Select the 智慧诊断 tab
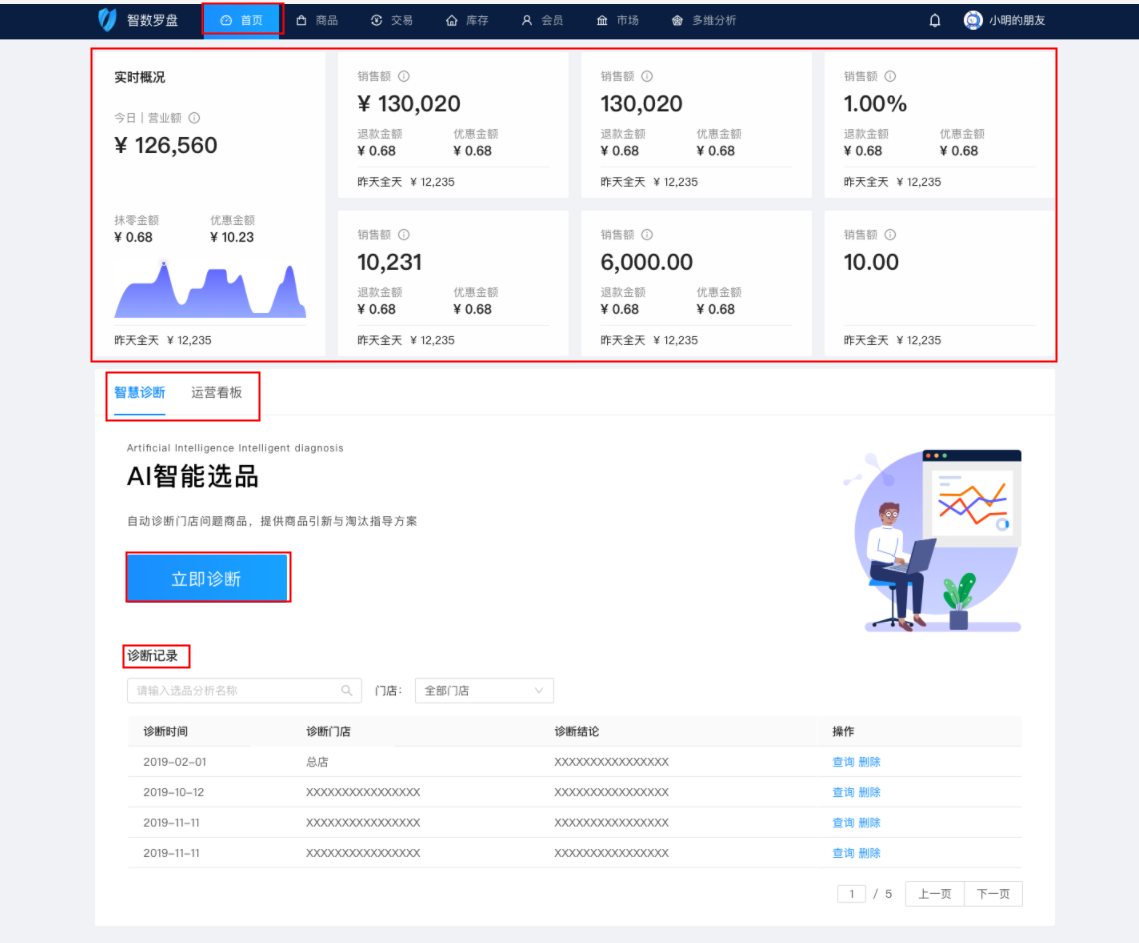 [140, 392]
